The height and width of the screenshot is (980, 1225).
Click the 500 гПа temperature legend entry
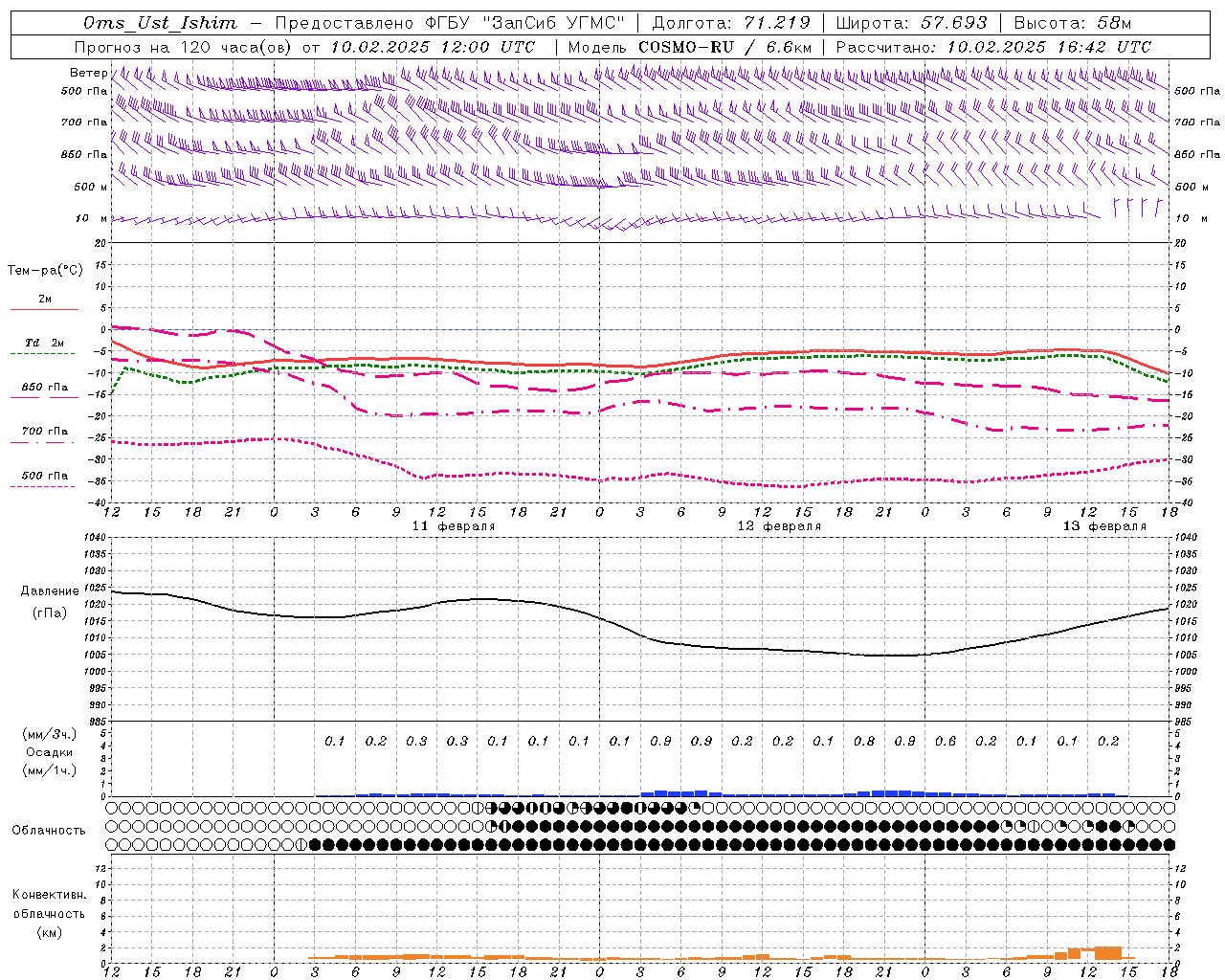(x=45, y=476)
